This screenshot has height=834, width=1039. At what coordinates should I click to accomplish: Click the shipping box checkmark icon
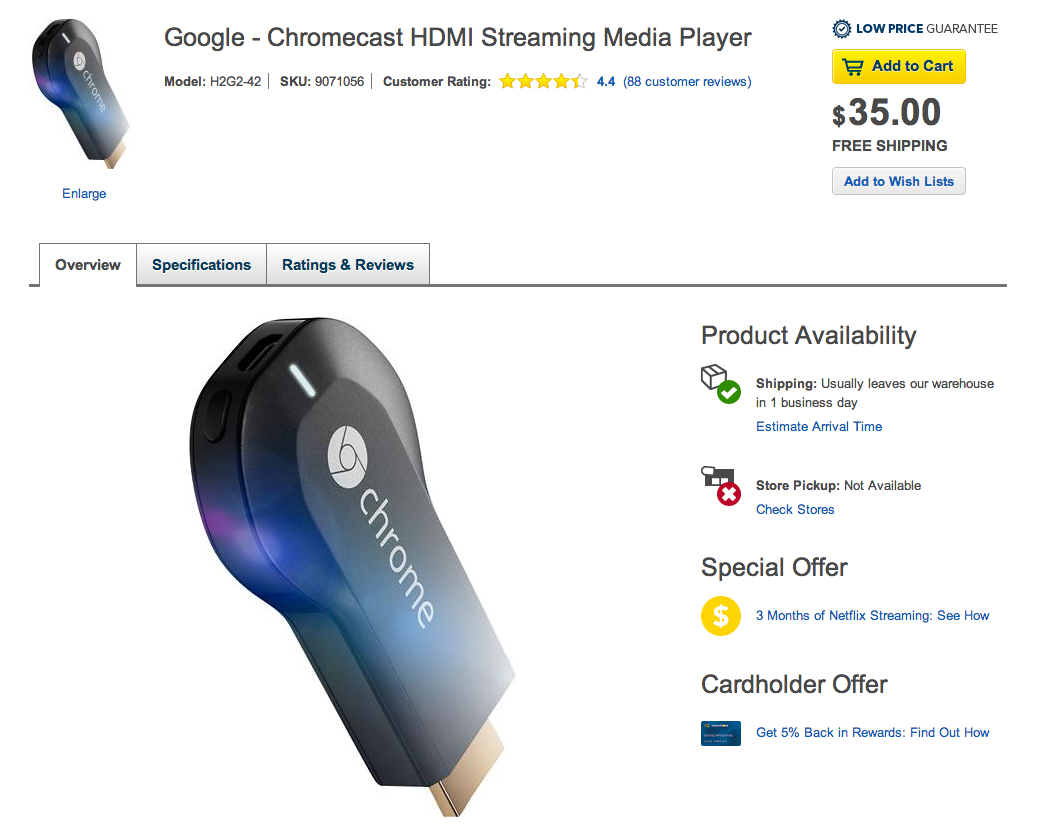coord(720,384)
